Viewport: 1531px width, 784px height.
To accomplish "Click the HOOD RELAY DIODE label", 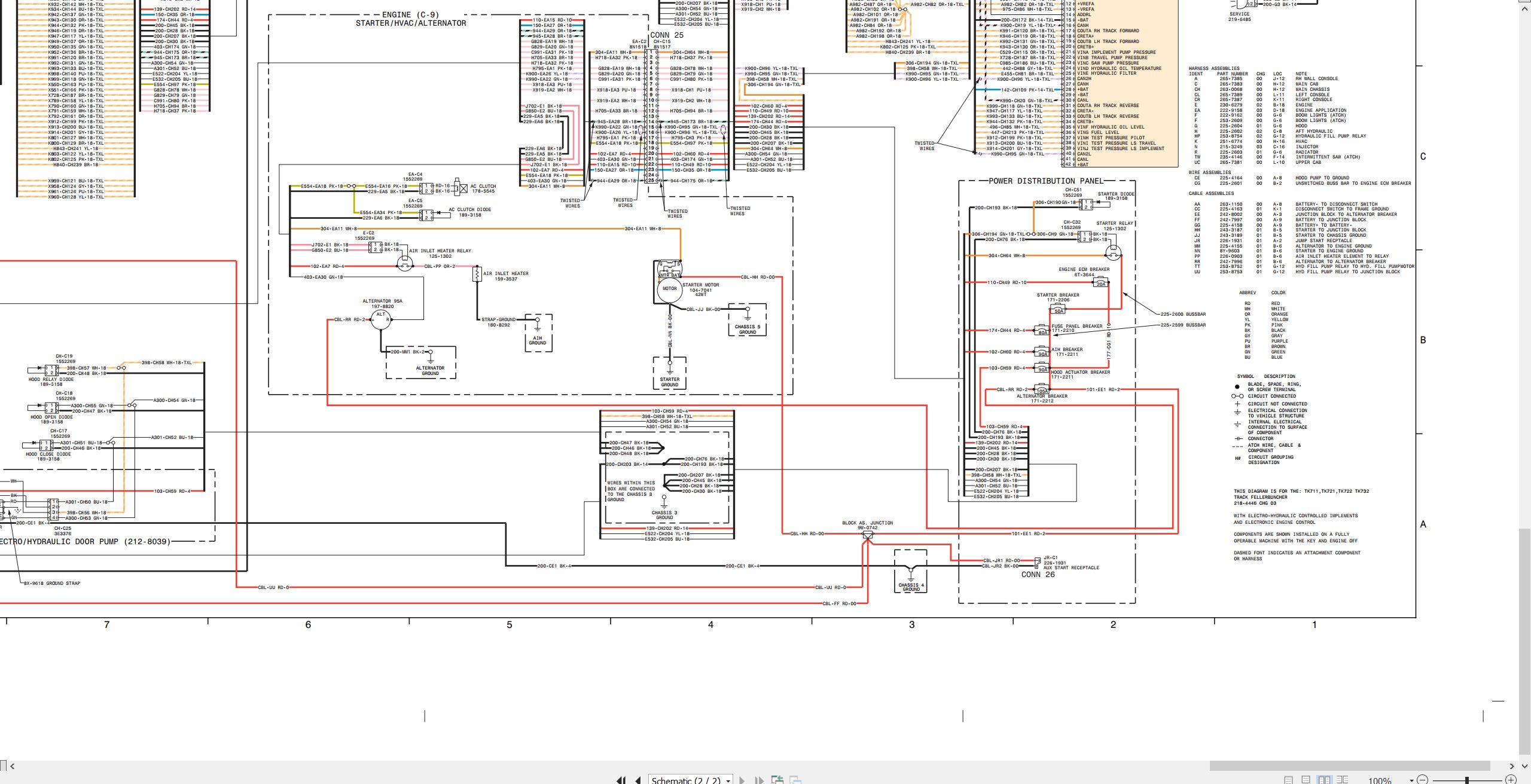I will click(x=51, y=380).
